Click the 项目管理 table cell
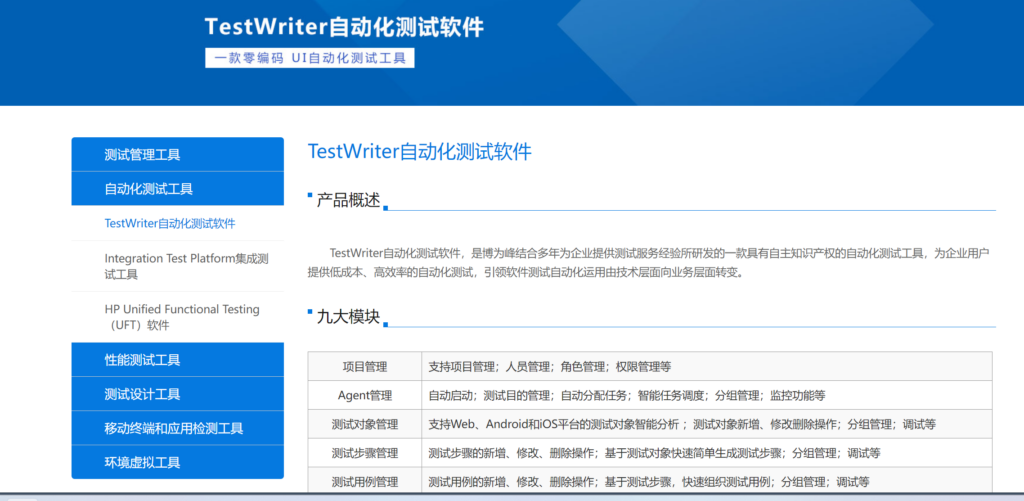 click(x=365, y=366)
